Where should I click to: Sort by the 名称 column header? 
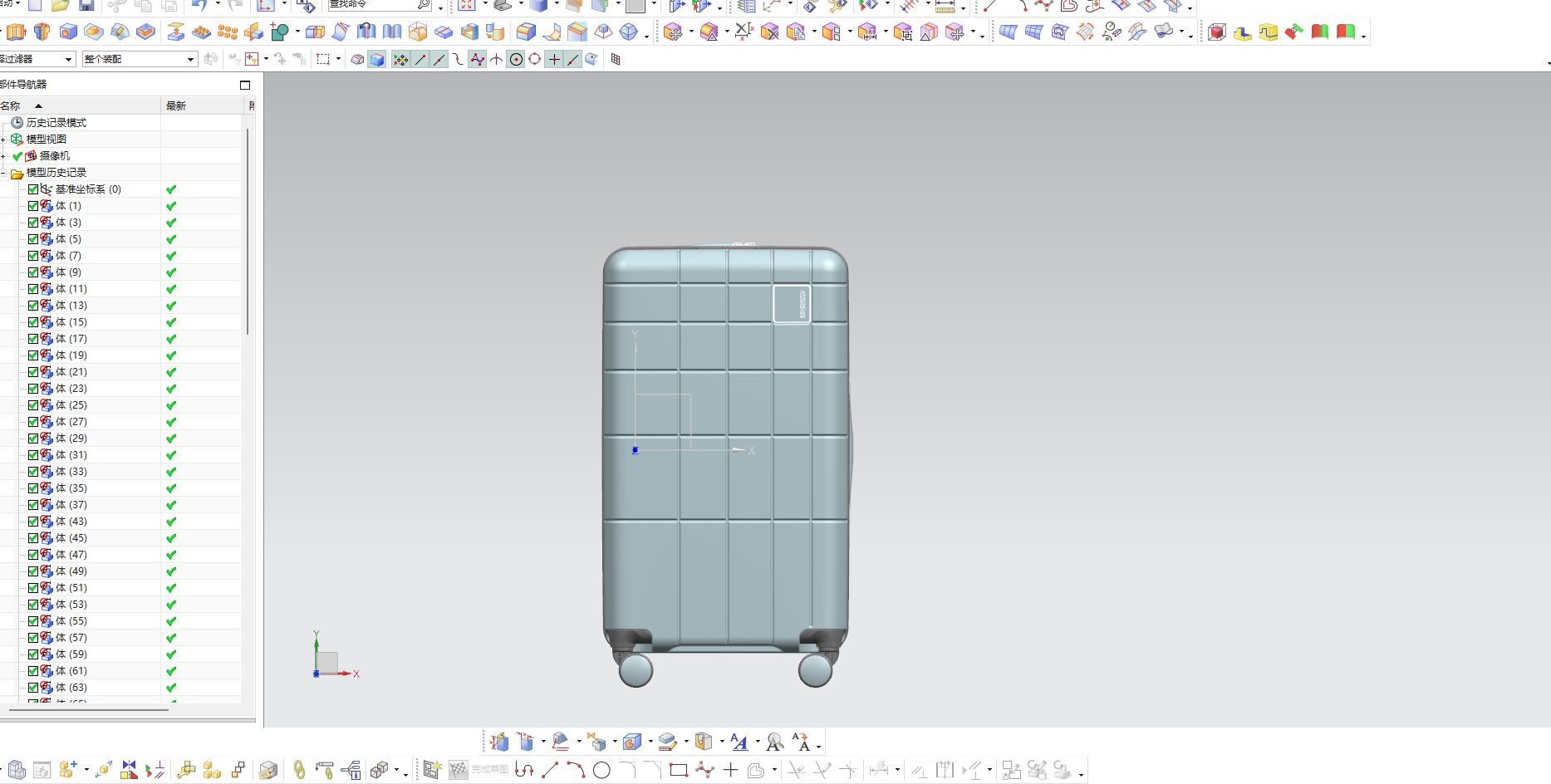(x=80, y=105)
